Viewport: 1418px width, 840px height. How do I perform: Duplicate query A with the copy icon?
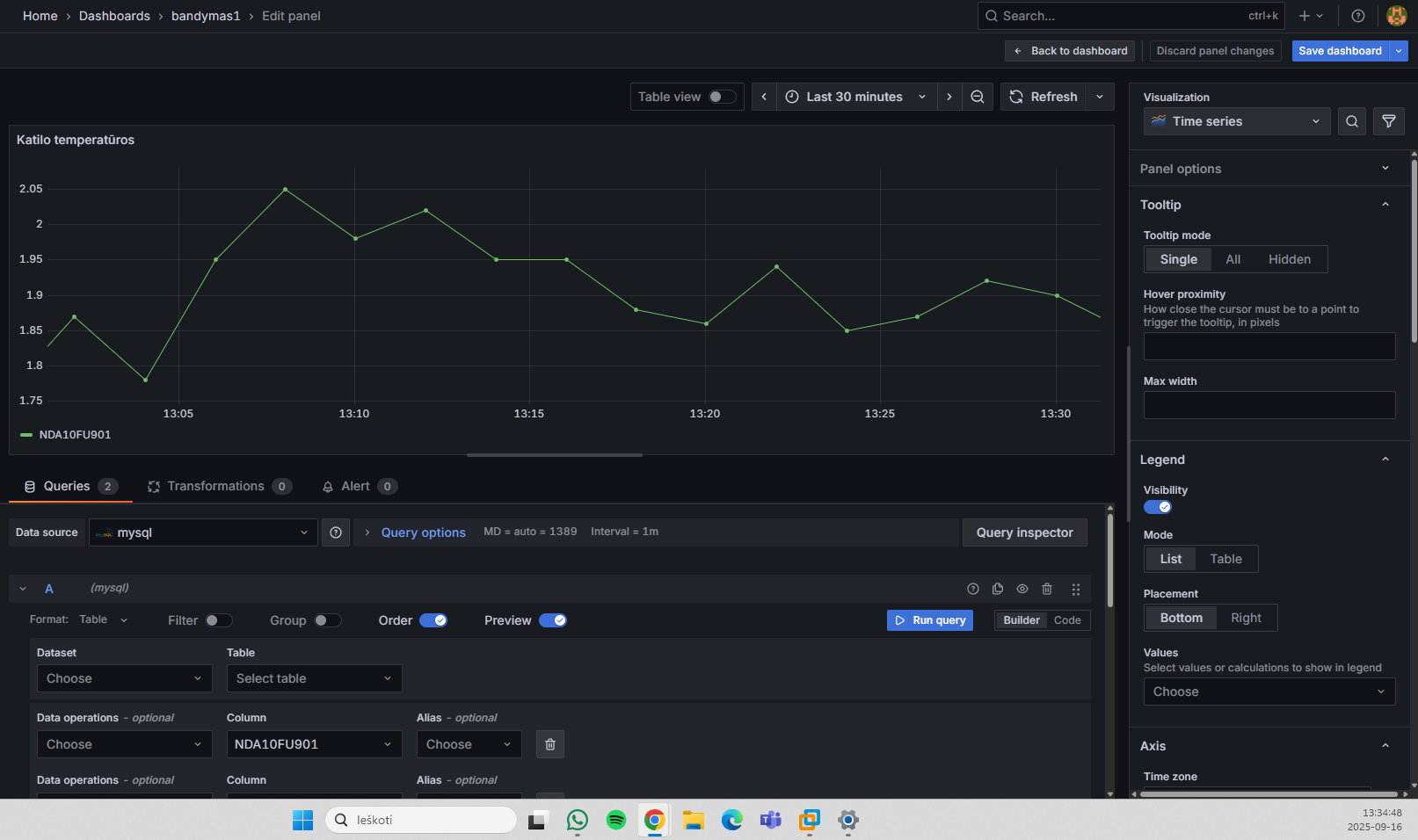click(x=998, y=589)
